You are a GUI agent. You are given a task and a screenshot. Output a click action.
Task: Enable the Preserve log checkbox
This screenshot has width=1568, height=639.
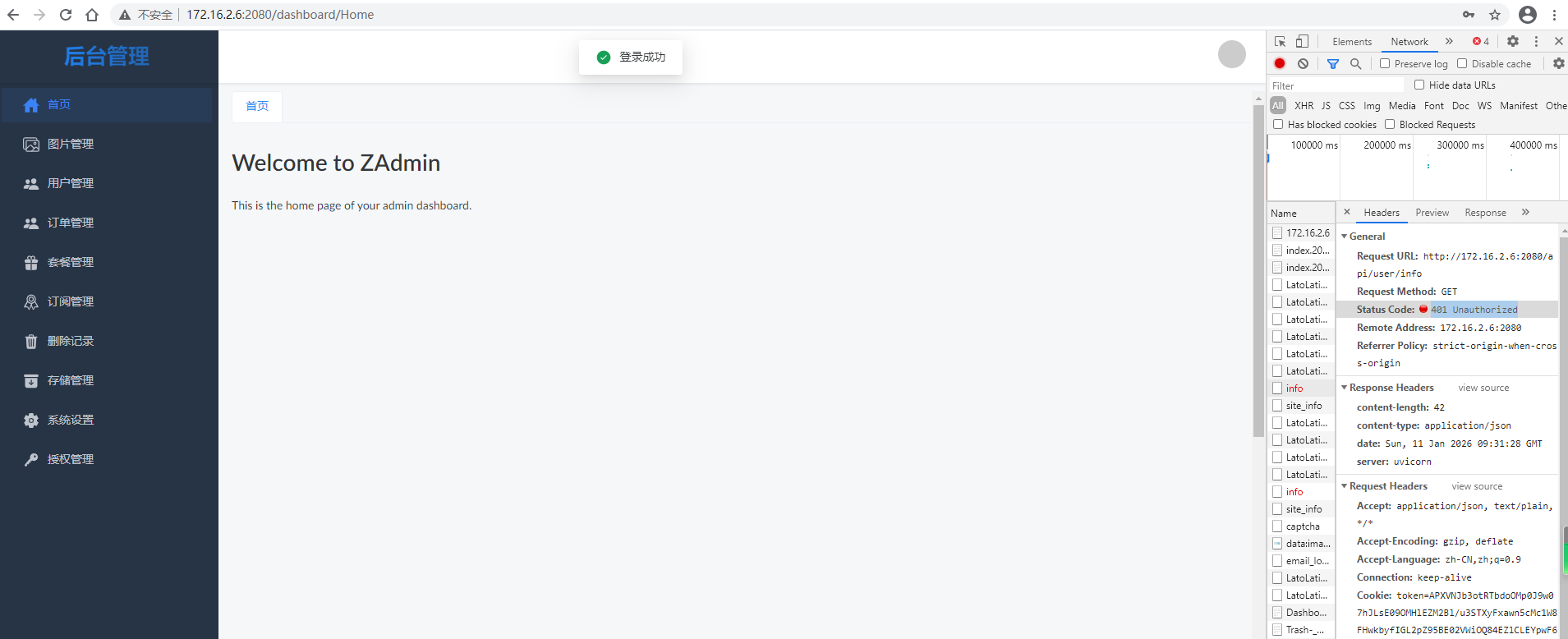pyautogui.click(x=1385, y=63)
